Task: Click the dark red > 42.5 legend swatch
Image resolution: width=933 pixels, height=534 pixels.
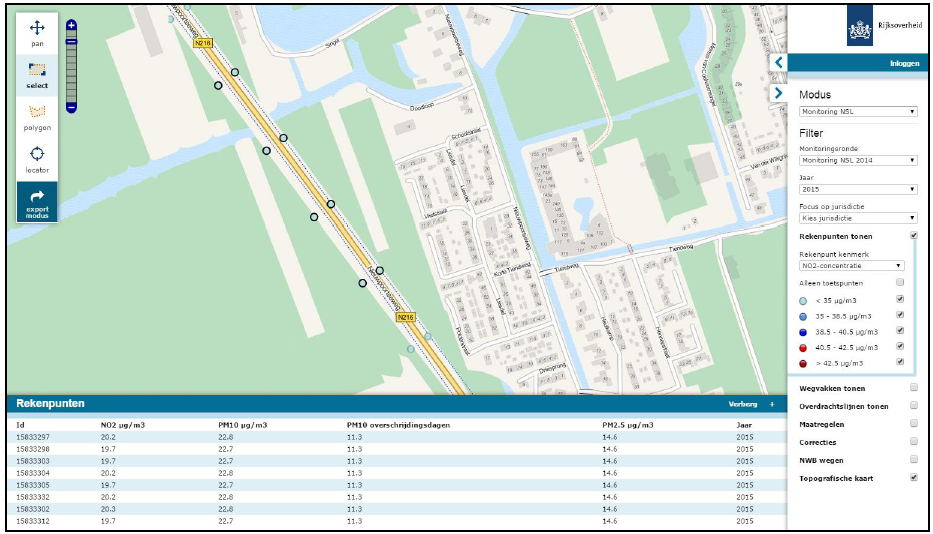Action: [803, 364]
